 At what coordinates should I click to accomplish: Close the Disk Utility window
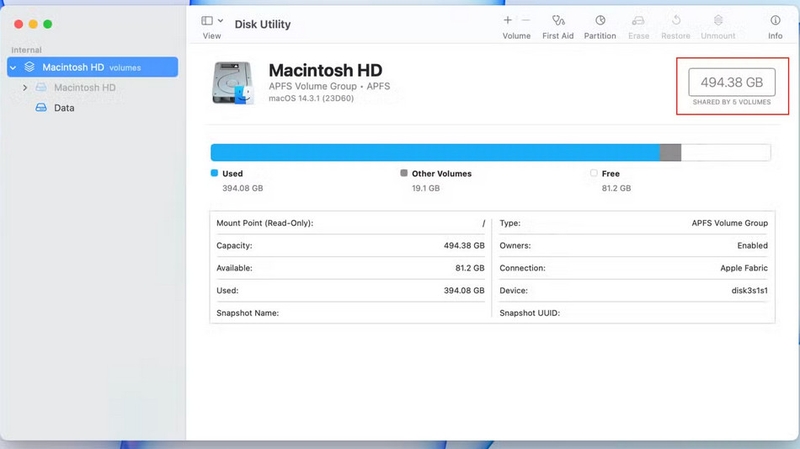point(18,24)
